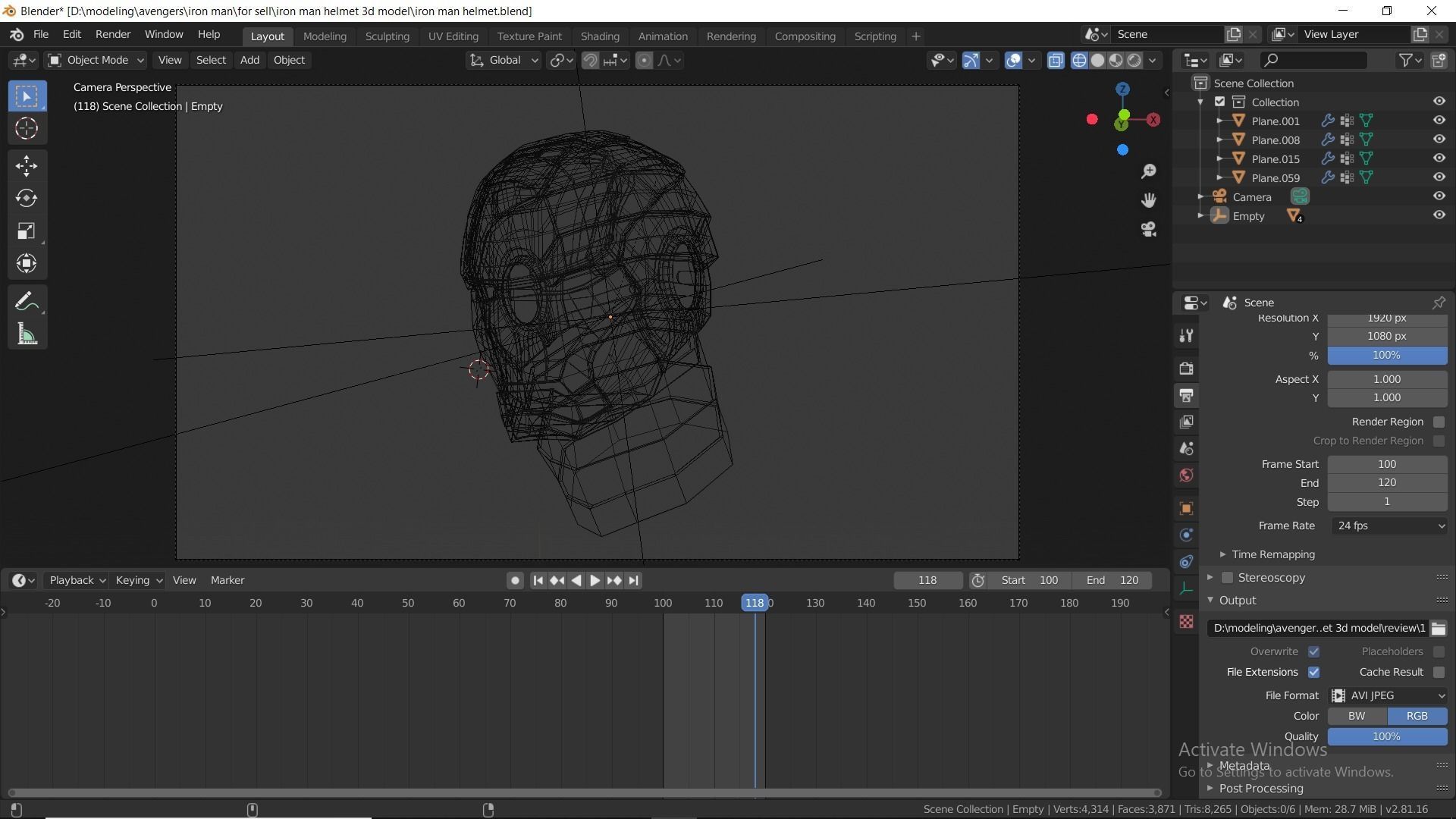
Task: Open the Object properties tab
Action: pos(1187,508)
